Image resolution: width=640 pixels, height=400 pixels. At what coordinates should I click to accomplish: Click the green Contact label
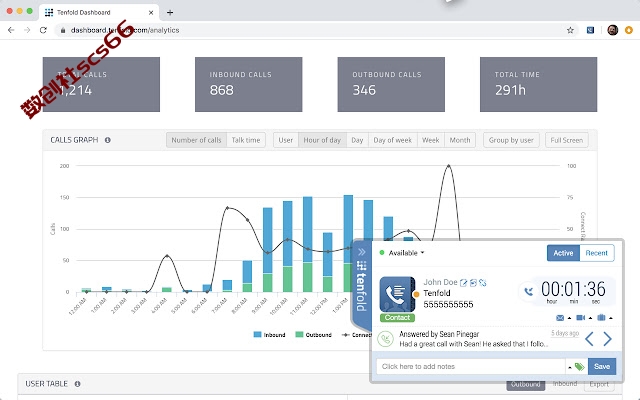[x=397, y=318]
